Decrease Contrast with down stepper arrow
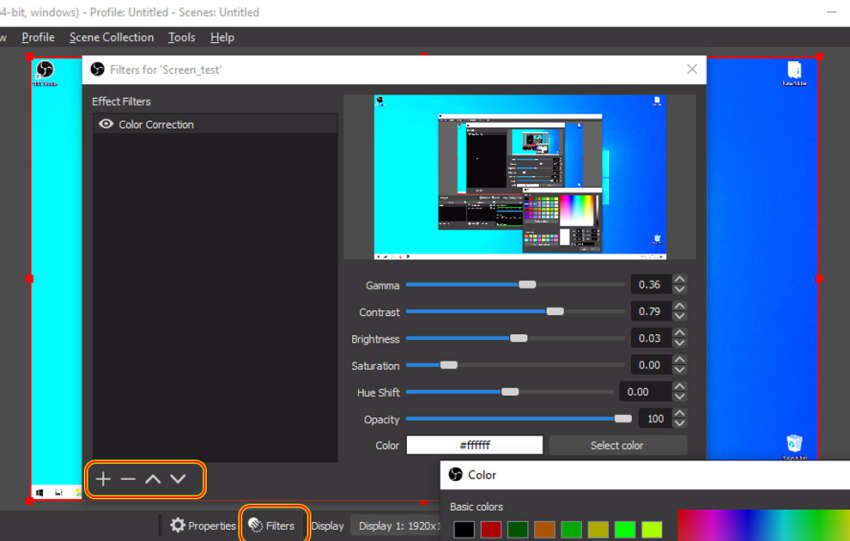Viewport: 850px width, 541px height. click(679, 316)
